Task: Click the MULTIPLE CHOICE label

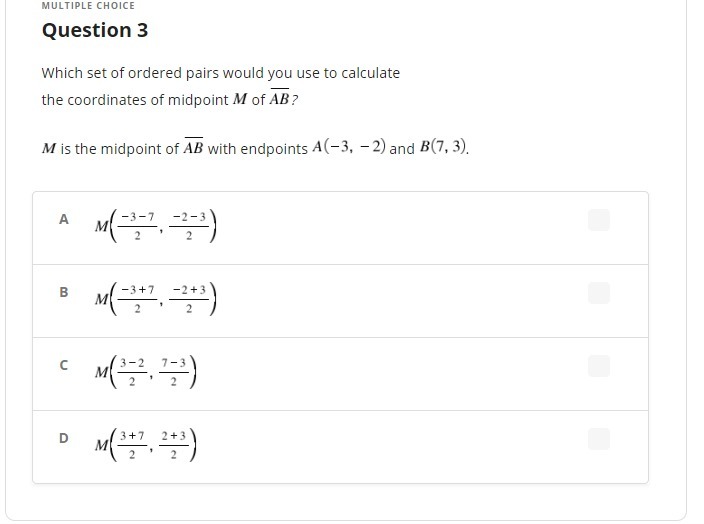Action: click(88, 6)
